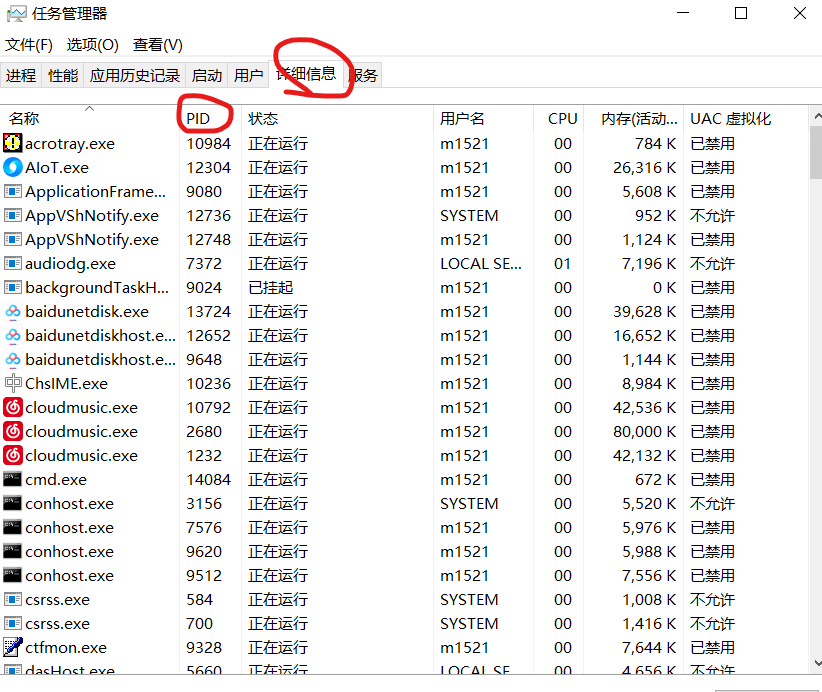This screenshot has height=692, width=822.
Task: Switch to the 性能 tab
Action: coord(63,75)
